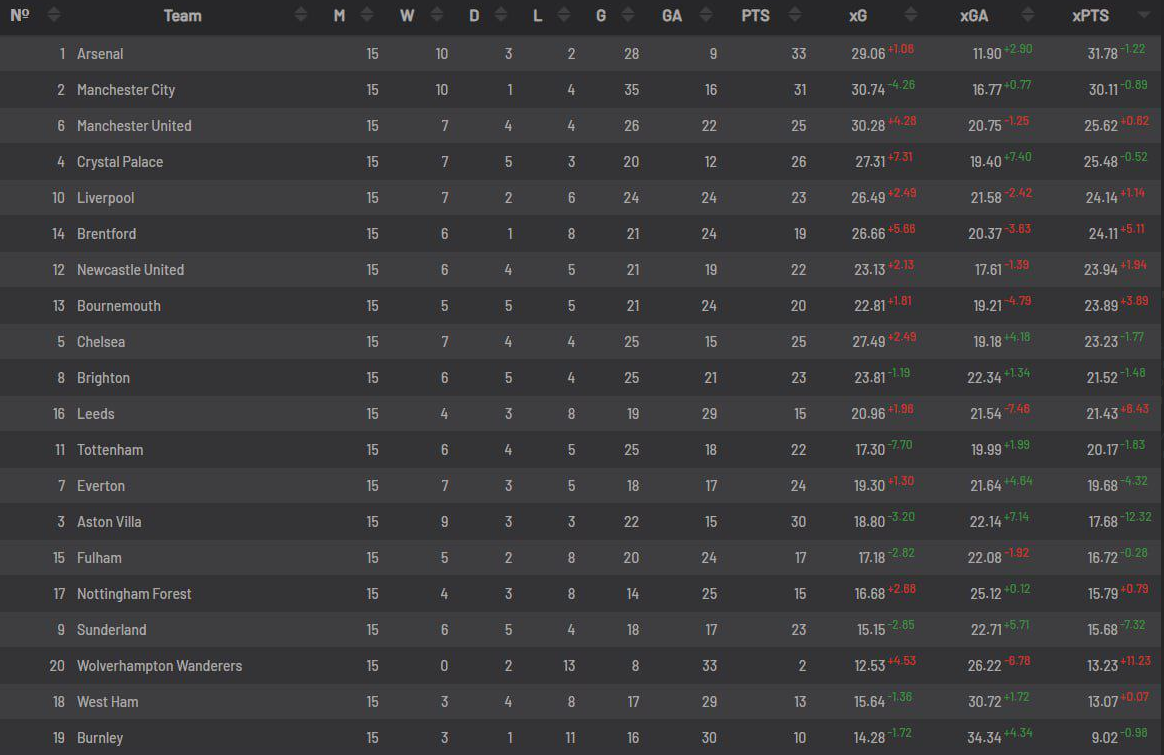Click the sort arrows beside the G column
Screen dimensions: 1164x755
point(627,15)
